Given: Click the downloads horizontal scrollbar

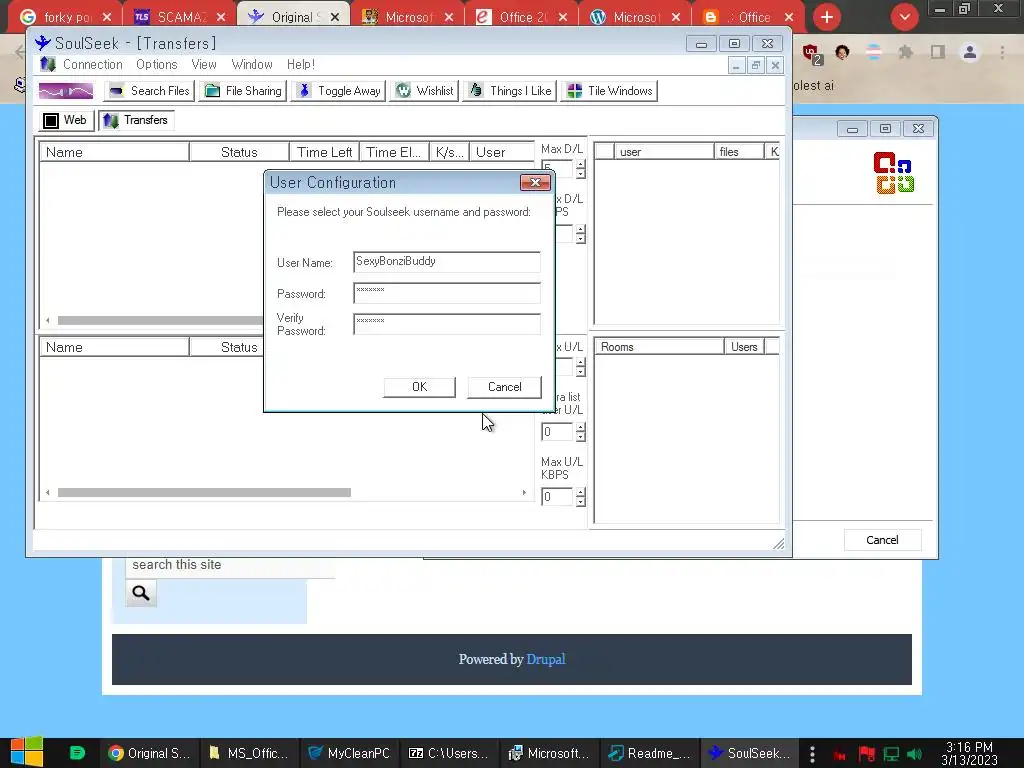Looking at the screenshot, I should click(160, 321).
